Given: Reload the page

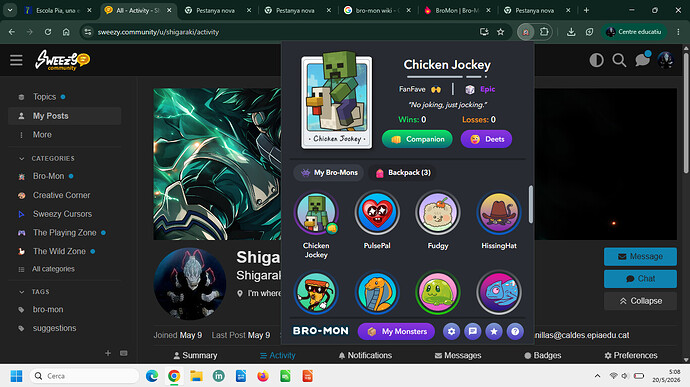Looking at the screenshot, I should point(48,32).
